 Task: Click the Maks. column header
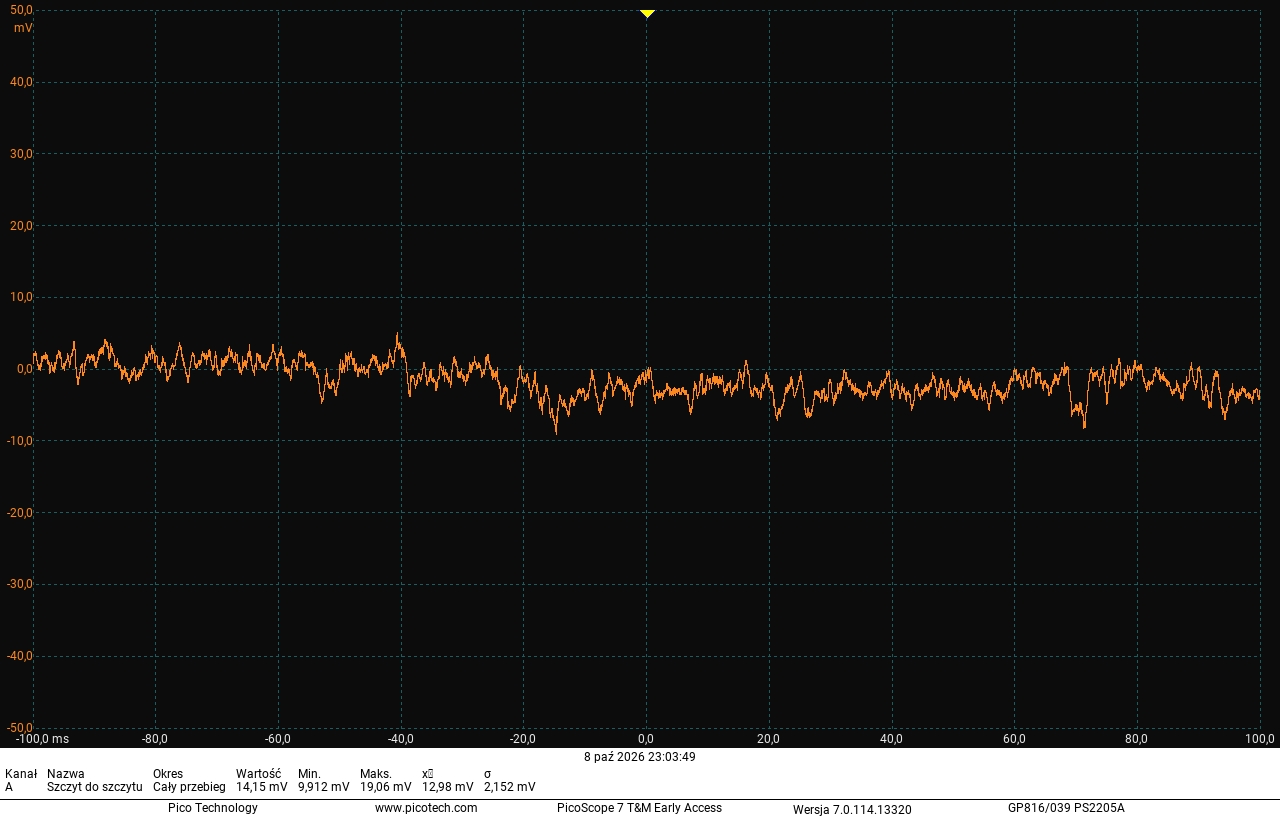376,774
